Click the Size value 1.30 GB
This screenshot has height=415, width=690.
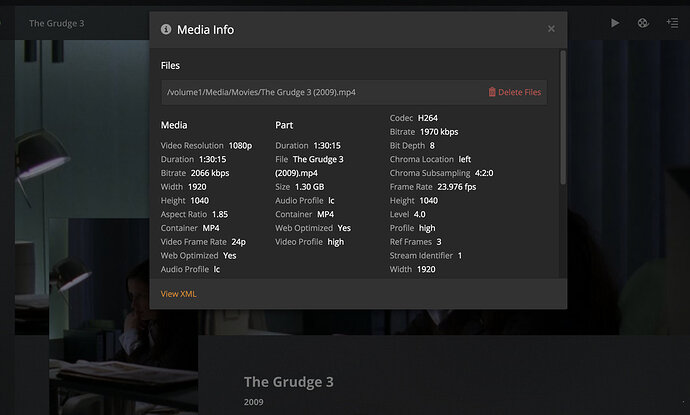(x=309, y=187)
